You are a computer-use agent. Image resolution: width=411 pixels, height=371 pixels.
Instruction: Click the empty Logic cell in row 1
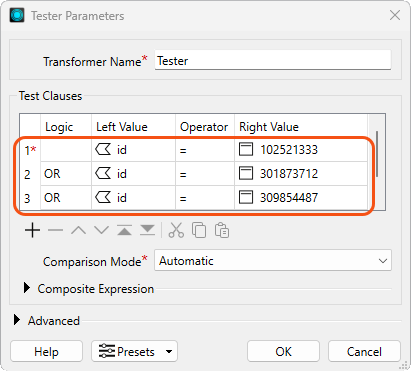click(66, 150)
